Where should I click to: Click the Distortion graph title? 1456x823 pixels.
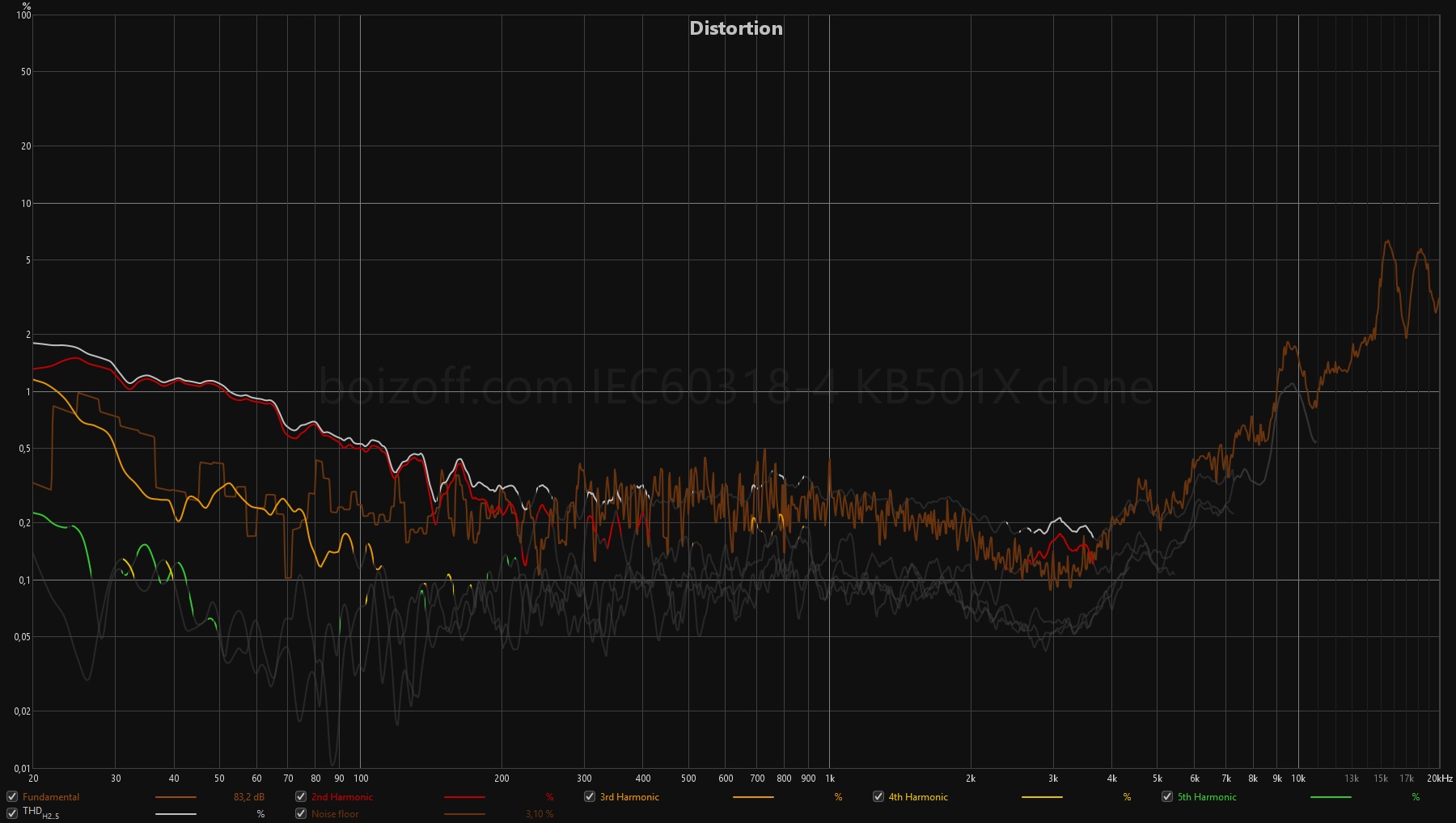pyautogui.click(x=736, y=28)
